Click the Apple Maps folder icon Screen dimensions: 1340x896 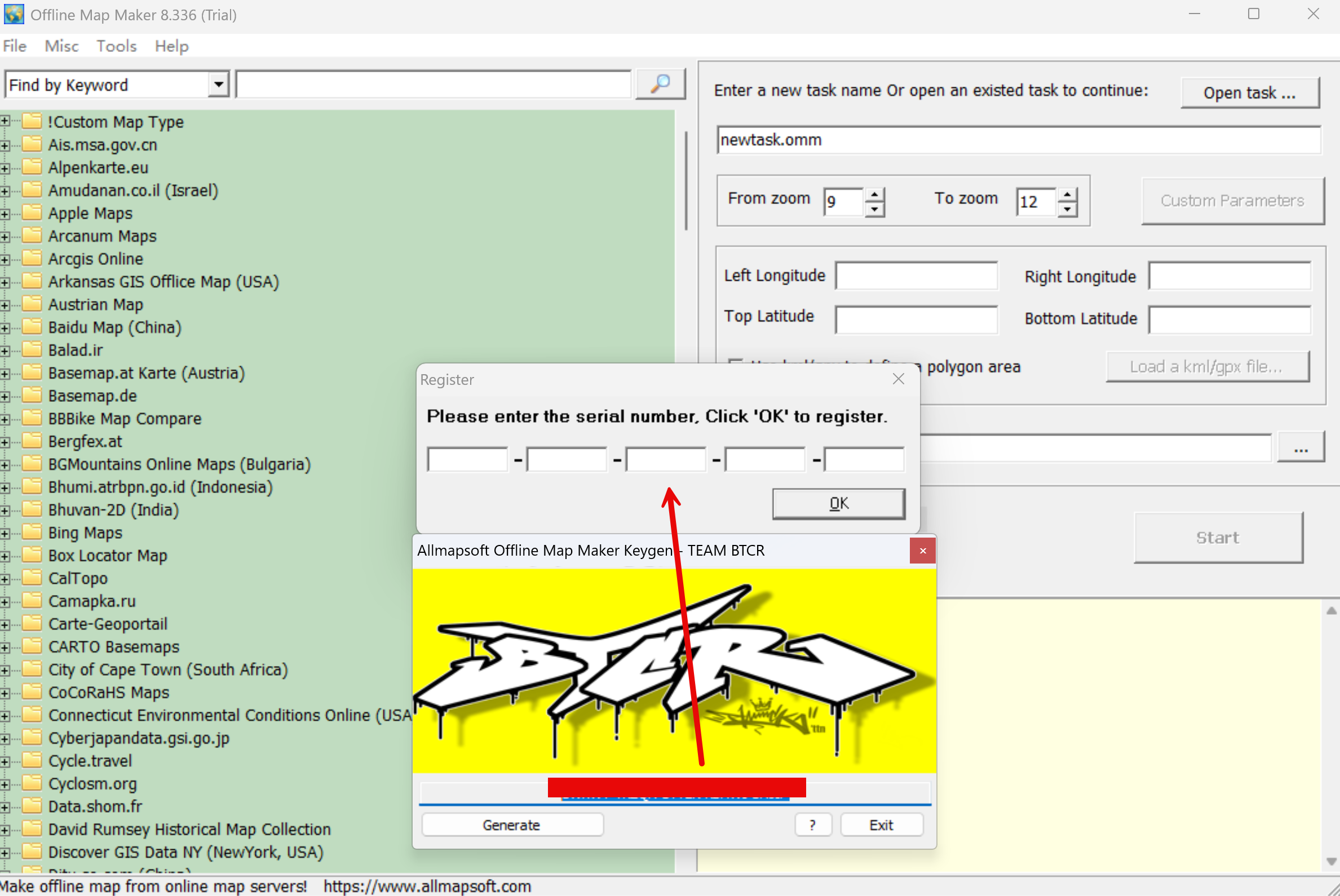32,213
